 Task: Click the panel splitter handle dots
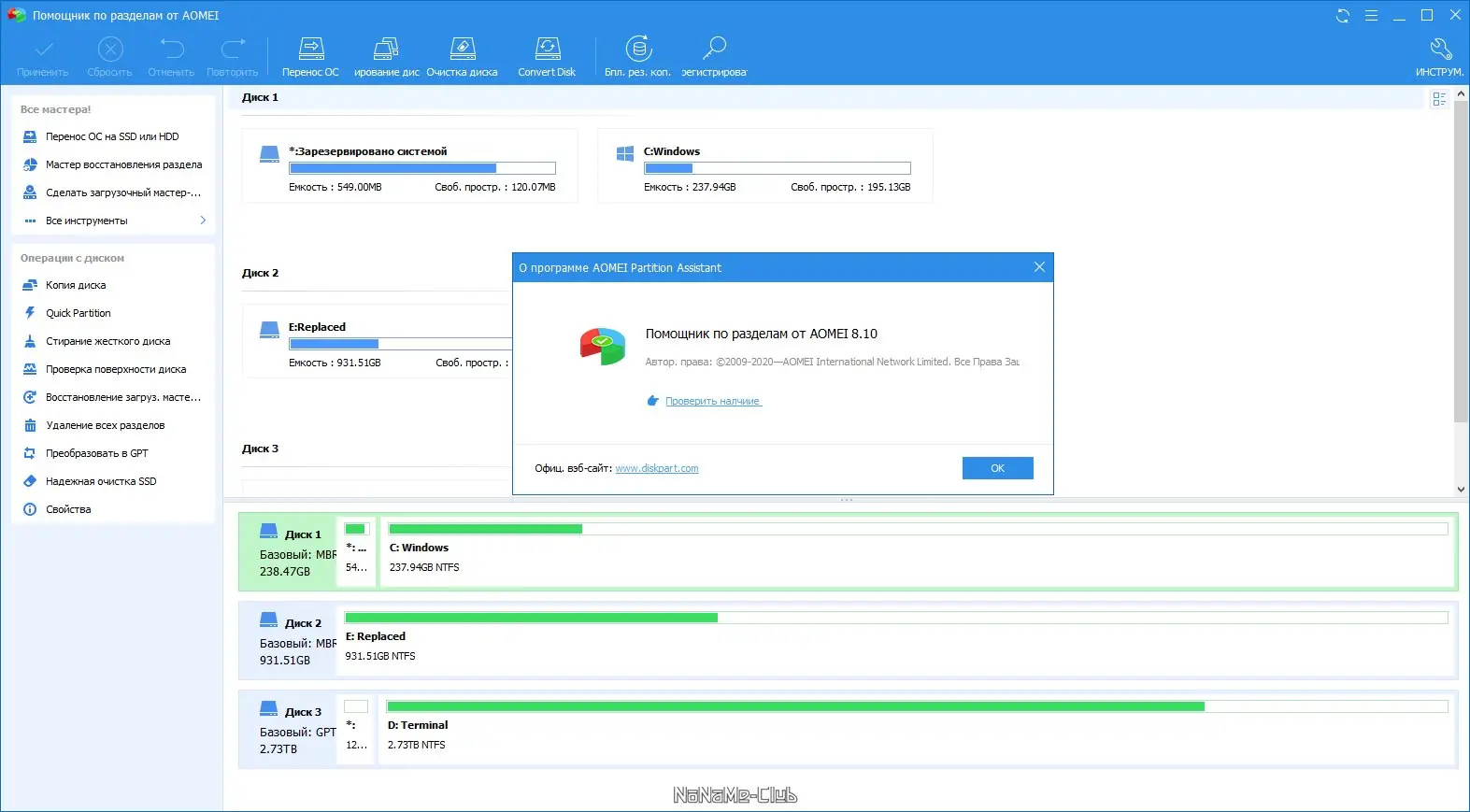[847, 500]
